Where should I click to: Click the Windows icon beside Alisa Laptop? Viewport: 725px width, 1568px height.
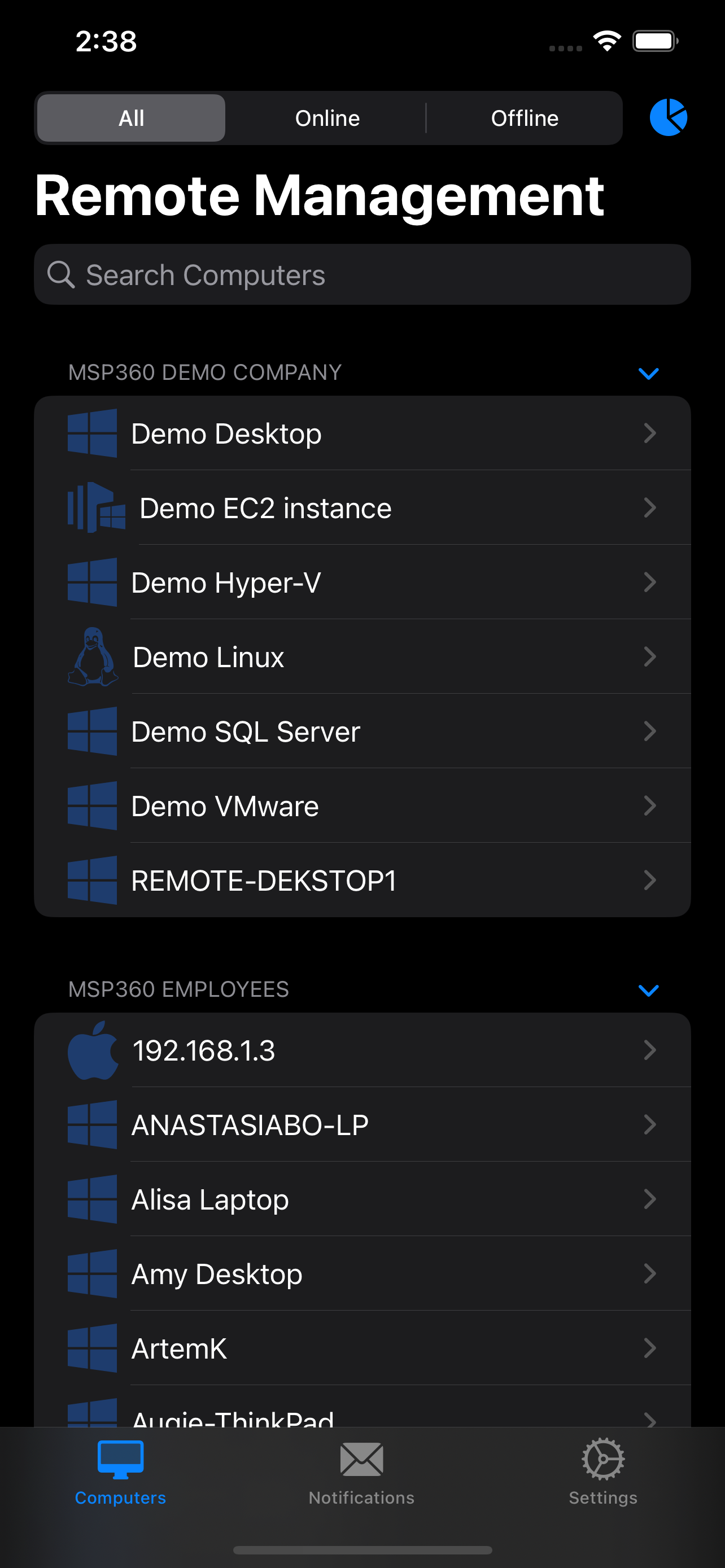click(92, 1199)
